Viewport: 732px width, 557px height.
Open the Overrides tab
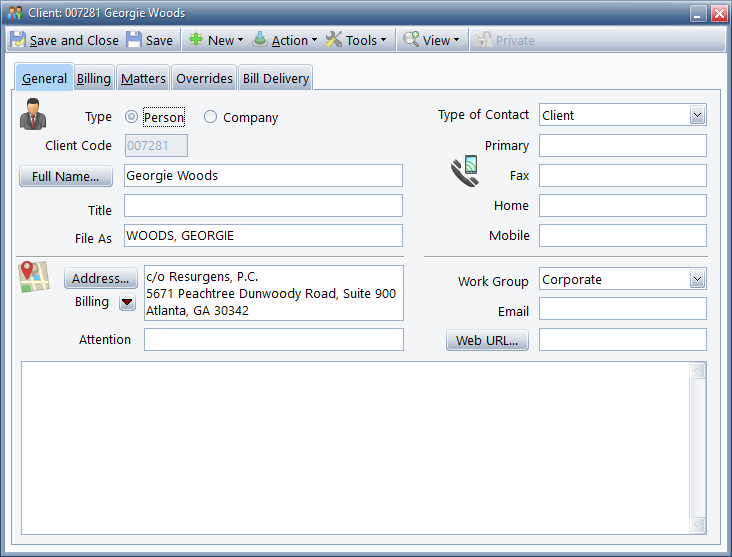click(x=204, y=79)
